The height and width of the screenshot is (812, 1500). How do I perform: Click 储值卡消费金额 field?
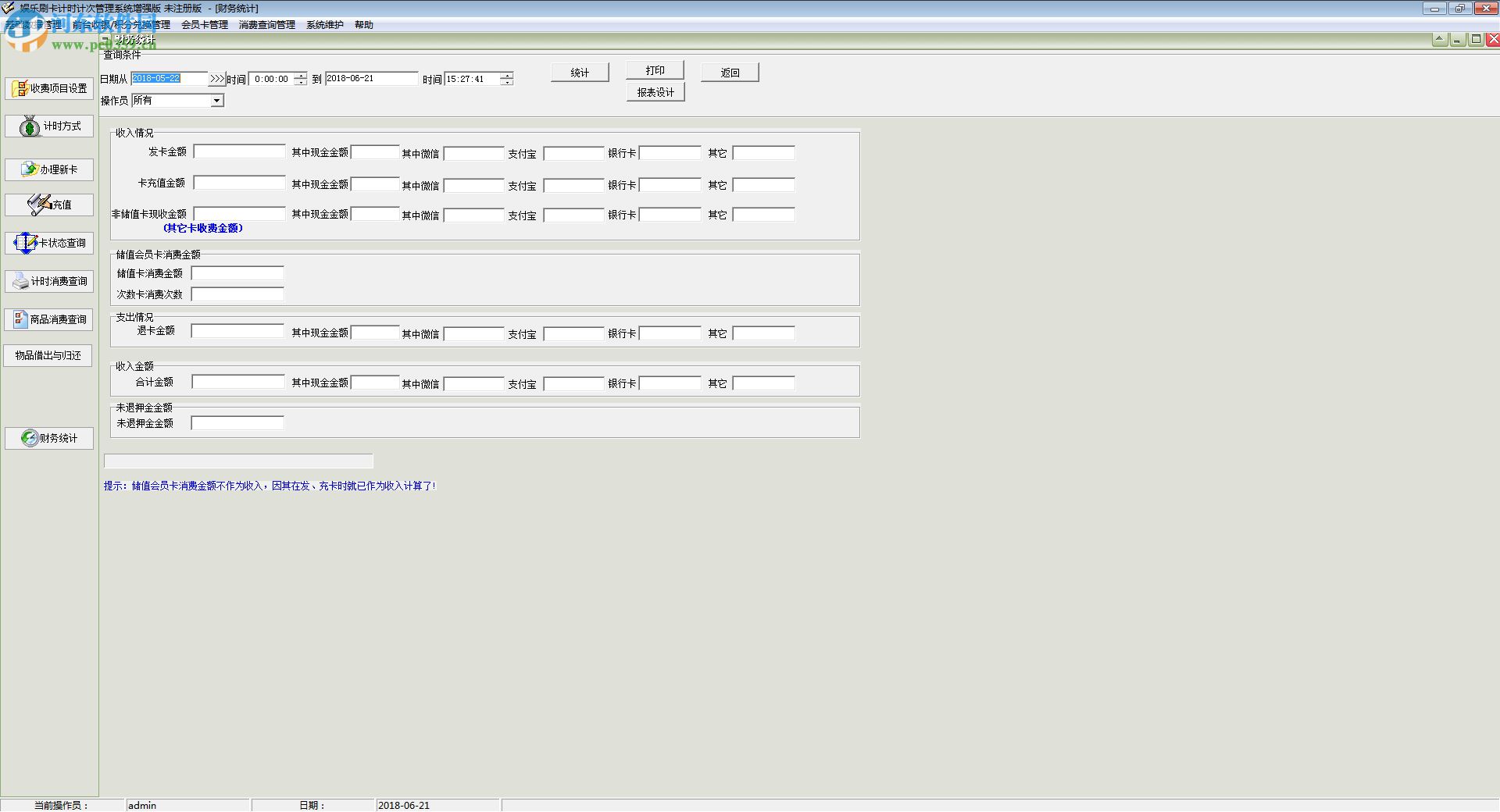pos(237,273)
